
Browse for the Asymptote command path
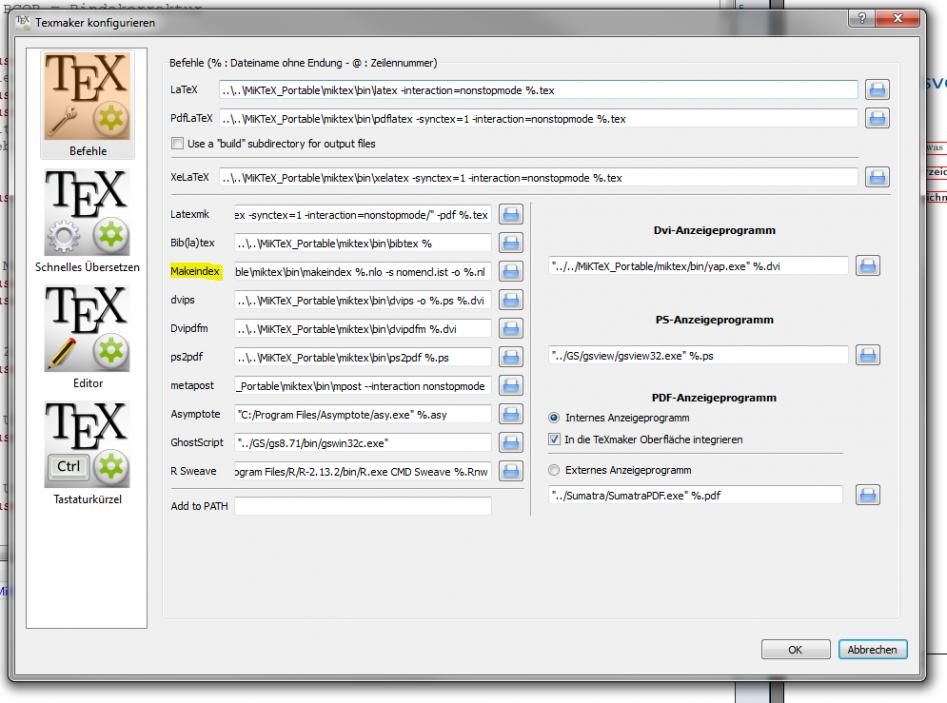pyautogui.click(x=511, y=414)
